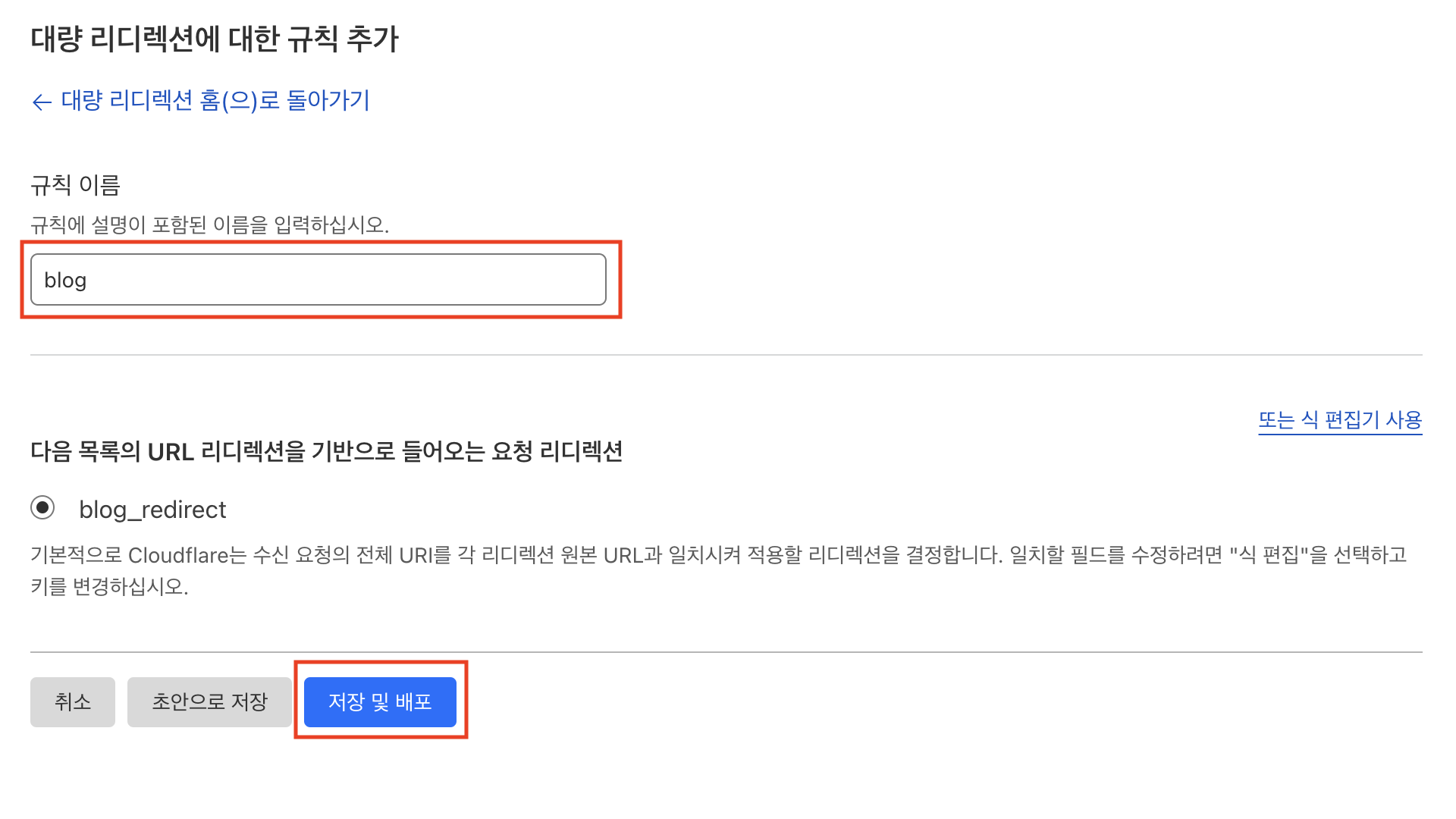Click the back arrow icon

[x=42, y=102]
